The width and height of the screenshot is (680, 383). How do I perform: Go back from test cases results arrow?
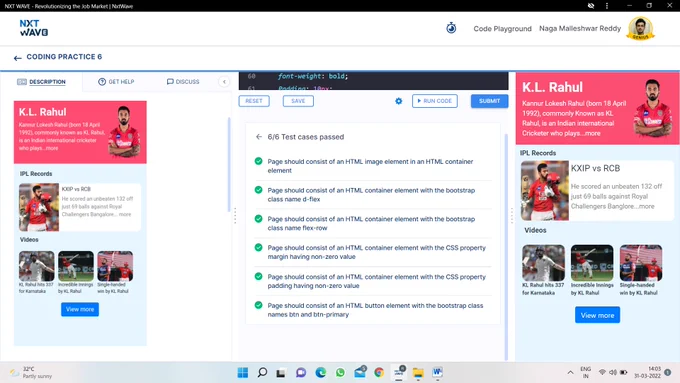click(x=259, y=137)
